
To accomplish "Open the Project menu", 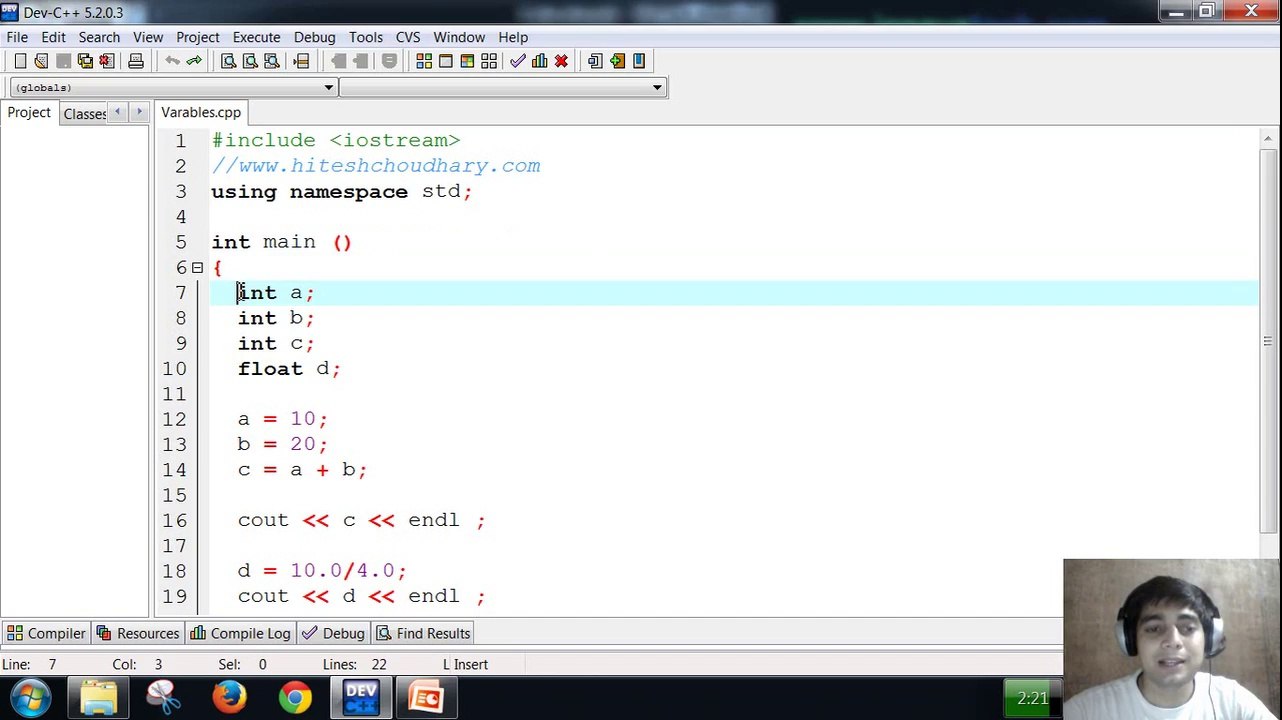I will pyautogui.click(x=198, y=37).
